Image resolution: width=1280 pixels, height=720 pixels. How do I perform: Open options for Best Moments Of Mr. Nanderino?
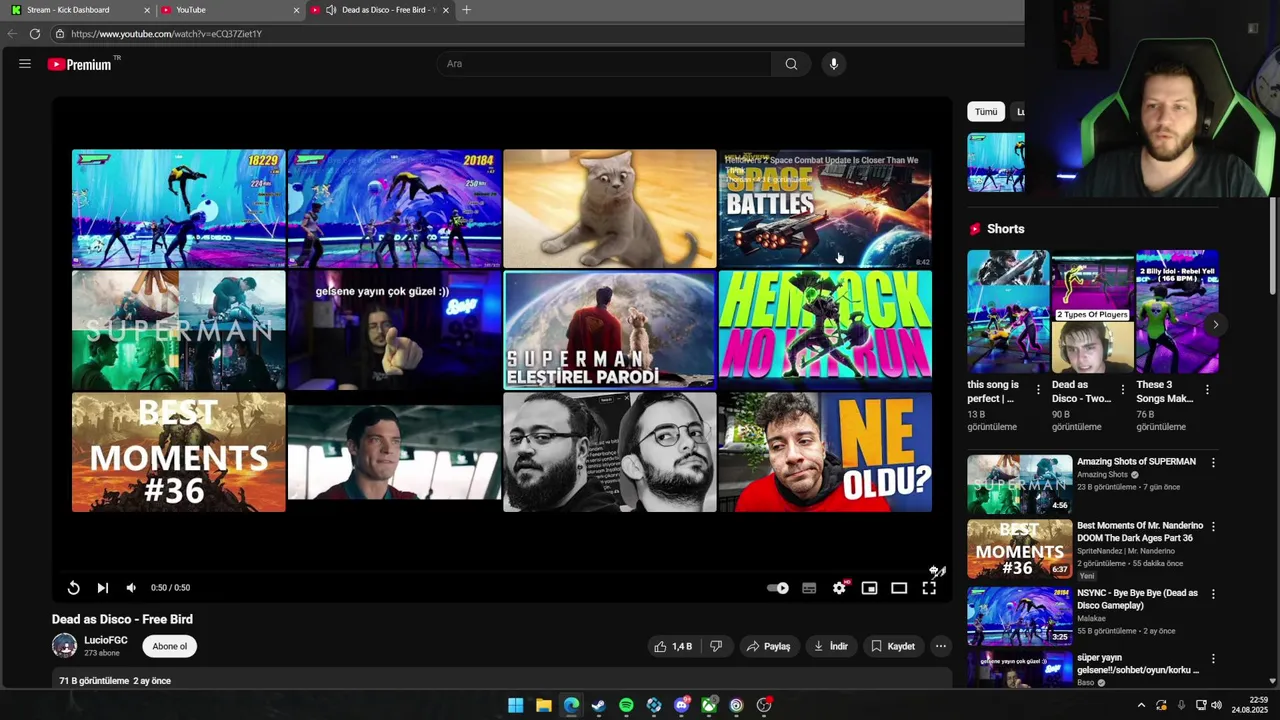[1213, 527]
